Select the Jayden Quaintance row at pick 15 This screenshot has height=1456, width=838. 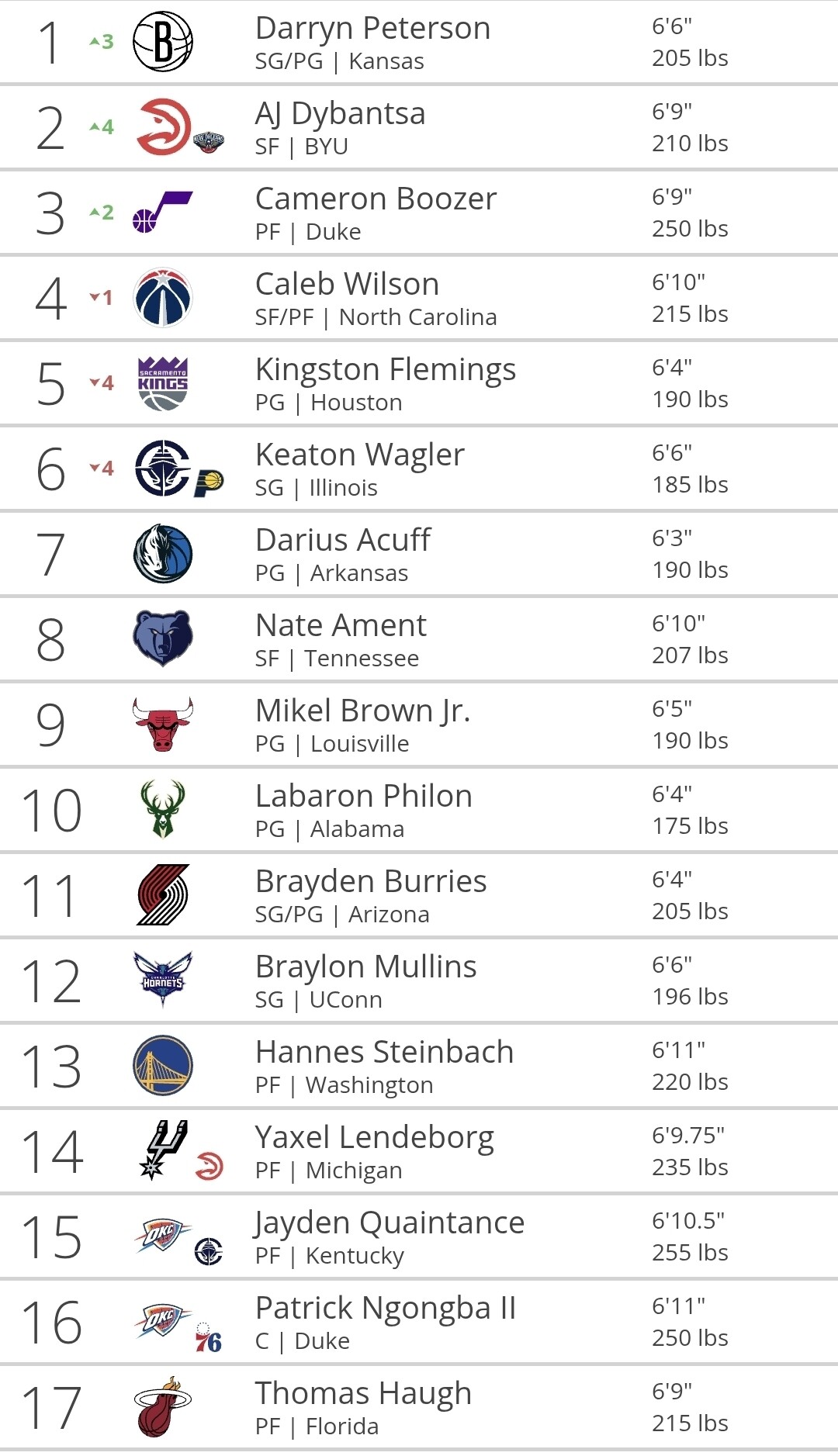[x=419, y=1236]
